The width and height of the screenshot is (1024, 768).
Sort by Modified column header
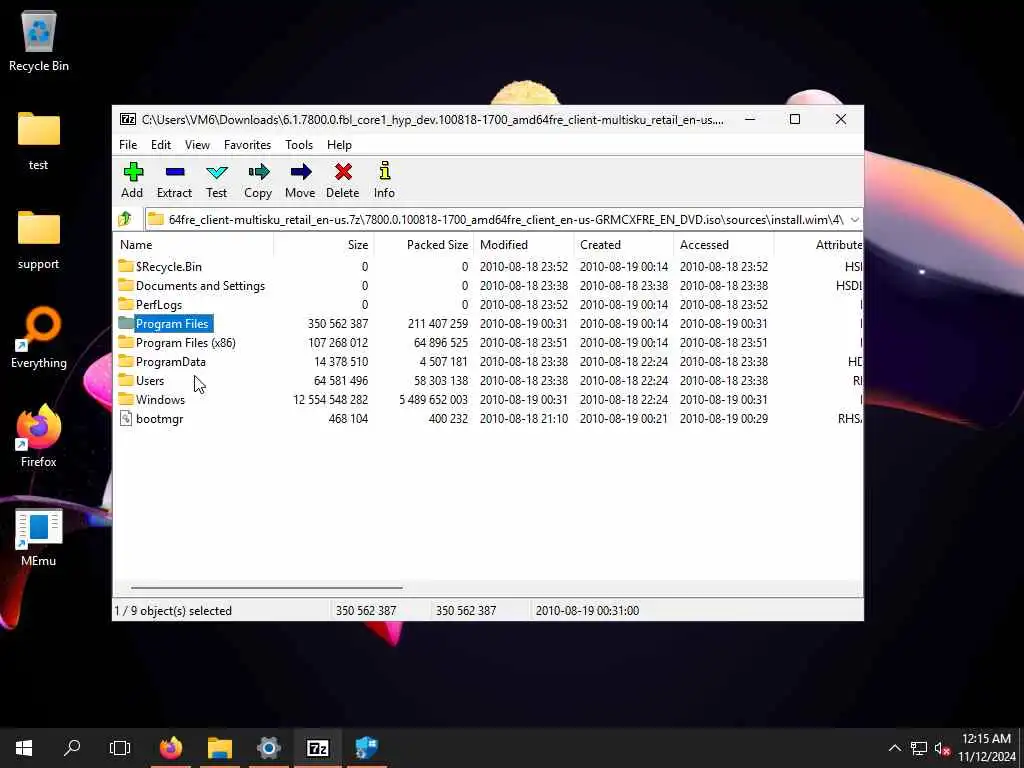click(523, 245)
